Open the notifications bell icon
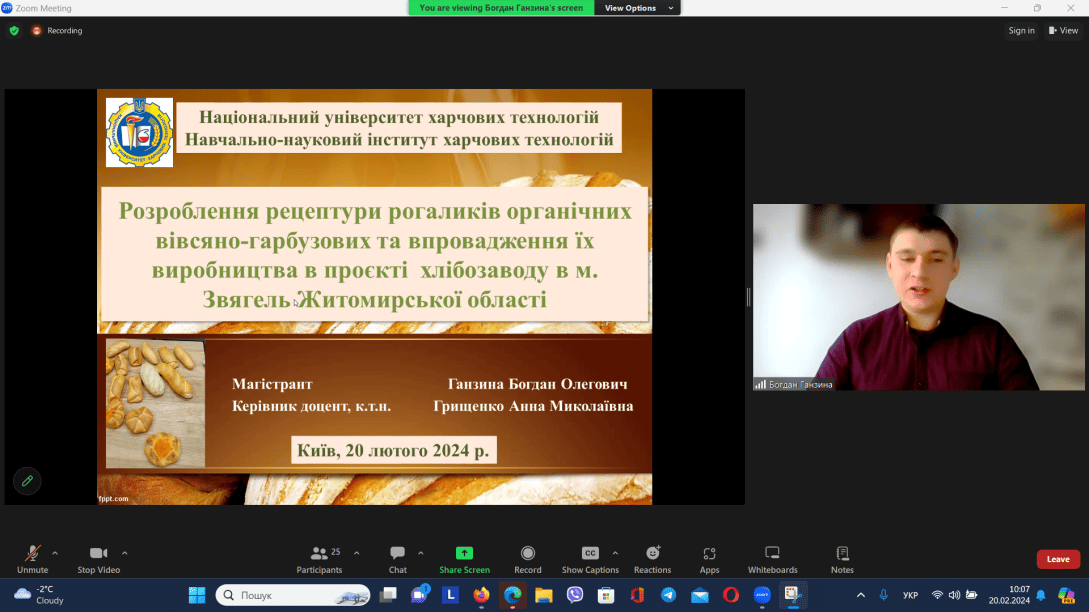This screenshot has width=1089, height=612. [1041, 595]
